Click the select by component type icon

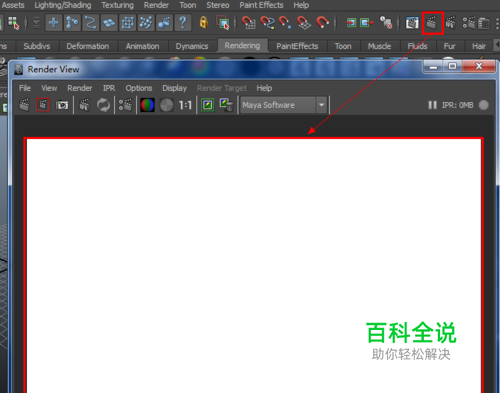tap(13, 23)
